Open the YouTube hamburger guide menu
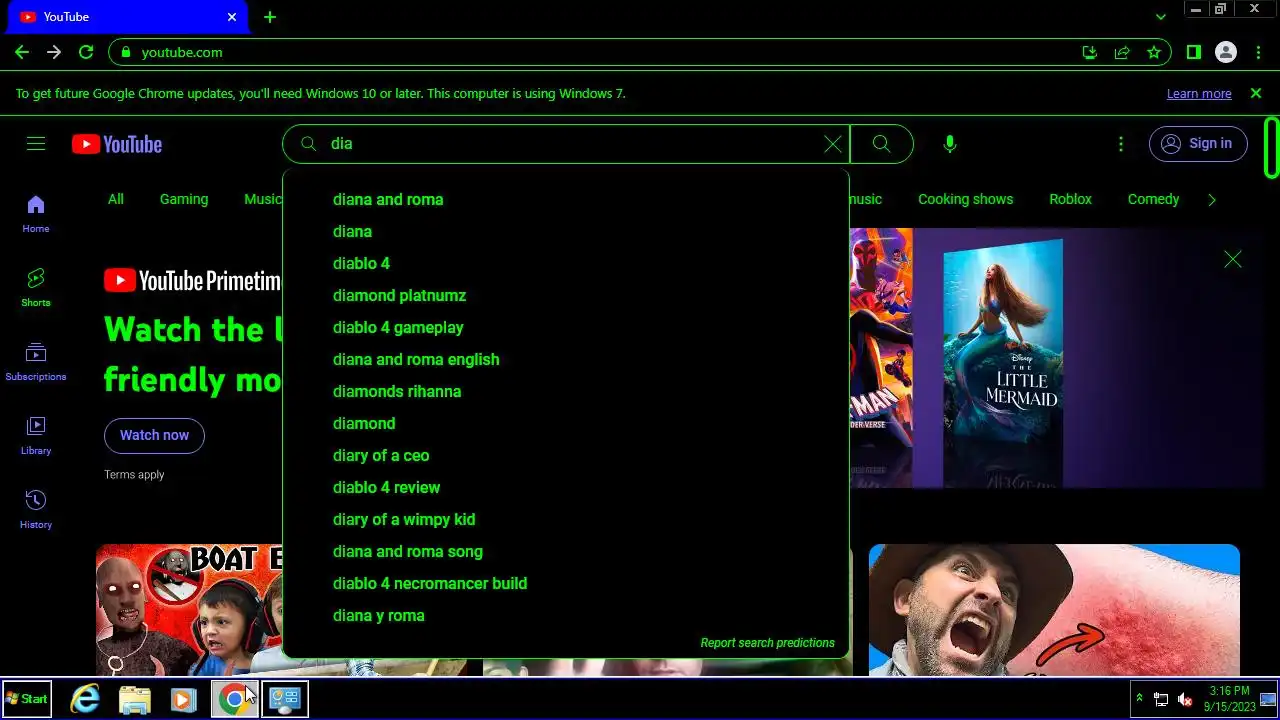The width and height of the screenshot is (1280, 720). tap(36, 144)
